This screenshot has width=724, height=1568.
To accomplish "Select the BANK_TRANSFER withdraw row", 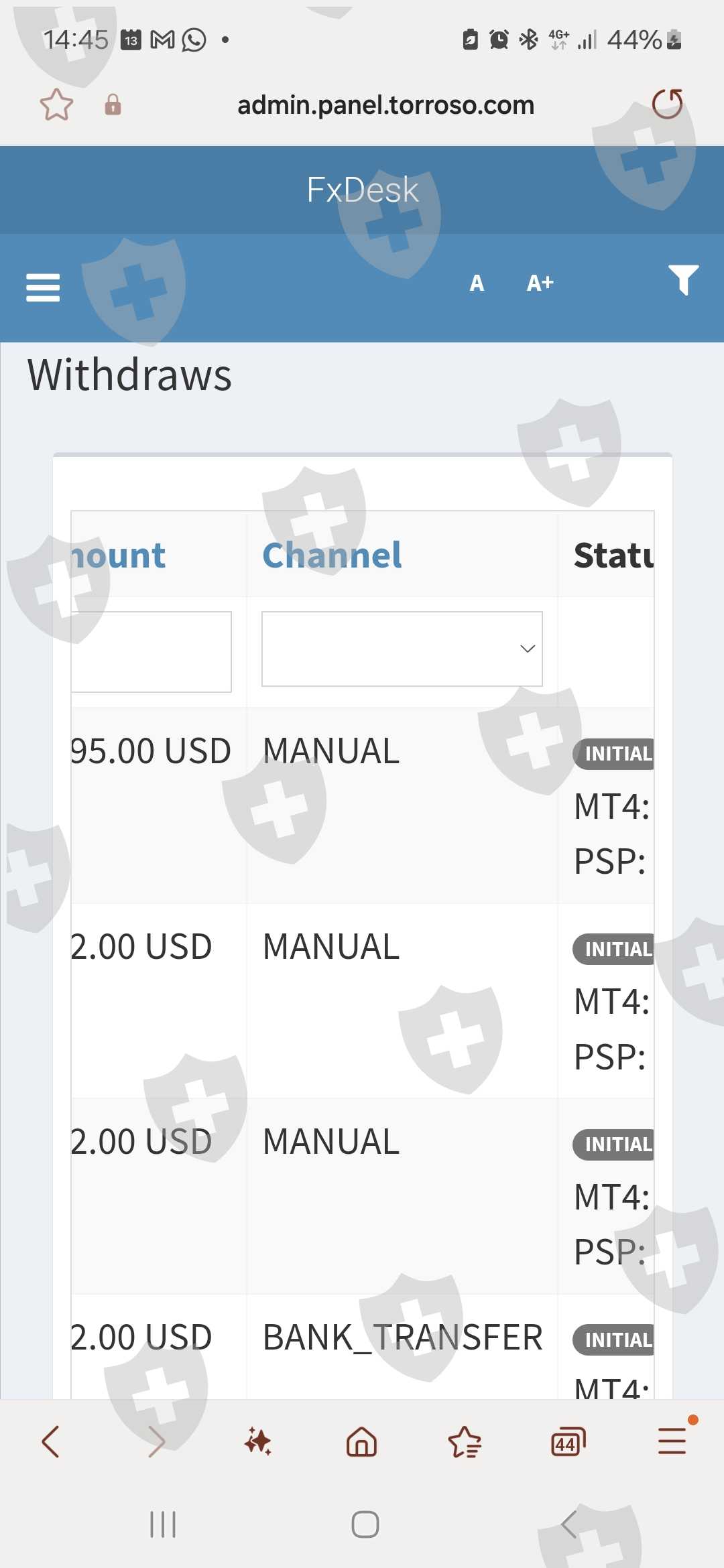I will click(x=402, y=1337).
